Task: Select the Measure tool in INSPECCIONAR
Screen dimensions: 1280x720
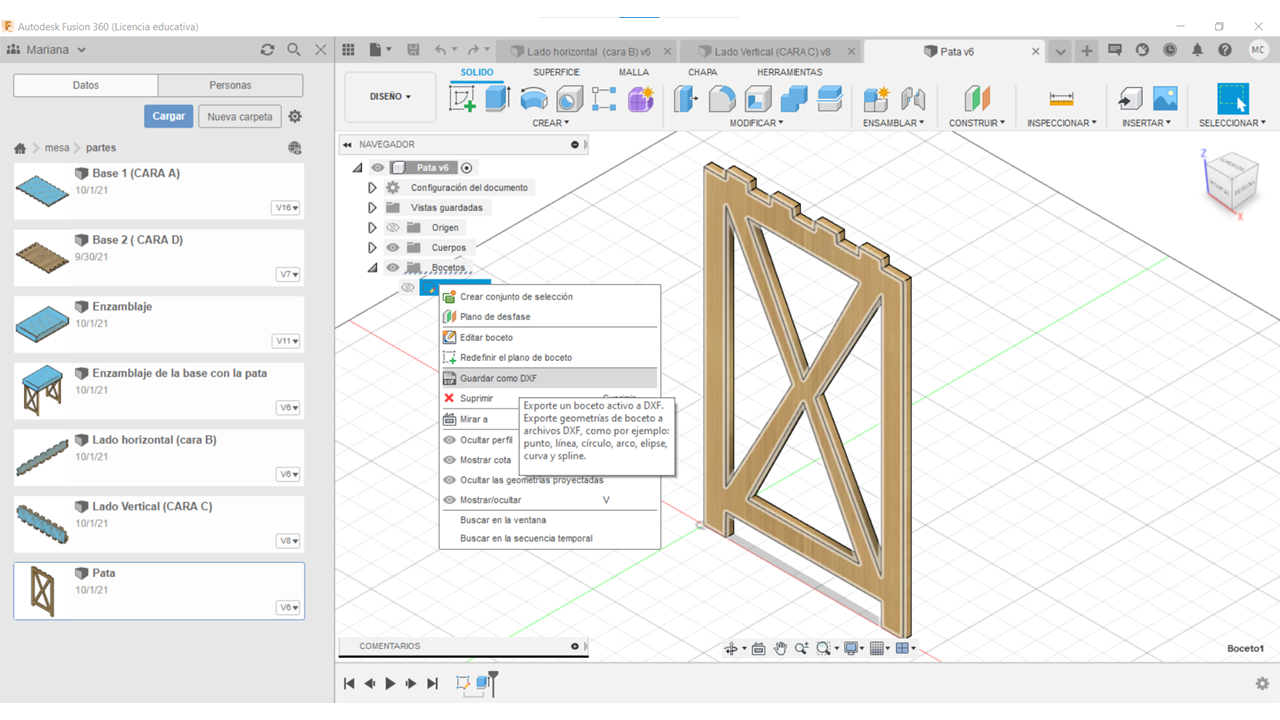Action: (1061, 99)
